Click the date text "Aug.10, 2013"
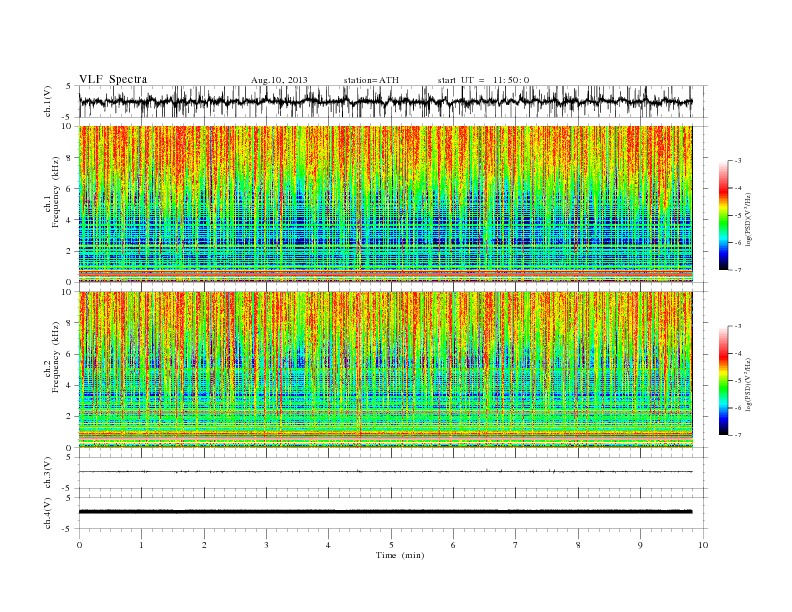Screen dimensions: 792x612 tap(279, 80)
